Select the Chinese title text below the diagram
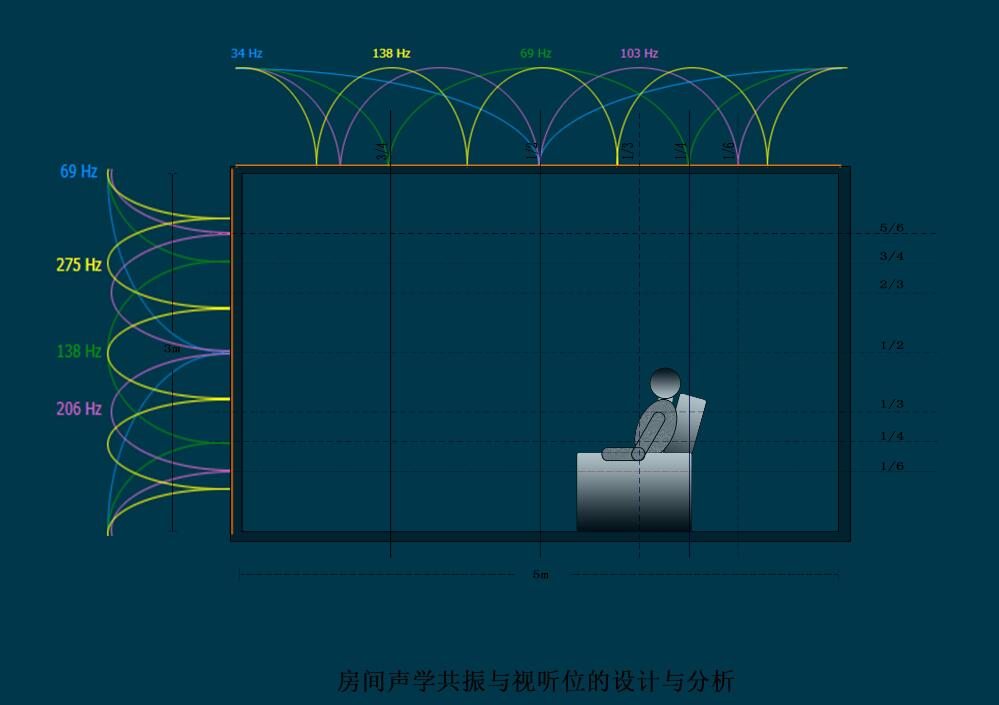 (x=535, y=681)
